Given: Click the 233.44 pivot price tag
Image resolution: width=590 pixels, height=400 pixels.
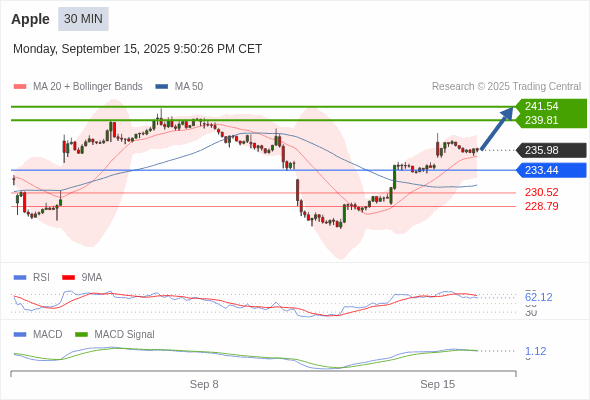Looking at the screenshot, I should (x=551, y=170).
